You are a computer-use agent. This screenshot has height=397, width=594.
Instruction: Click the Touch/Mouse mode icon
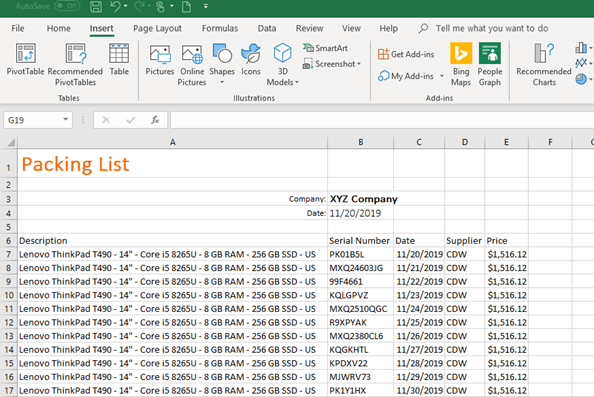coord(161,6)
